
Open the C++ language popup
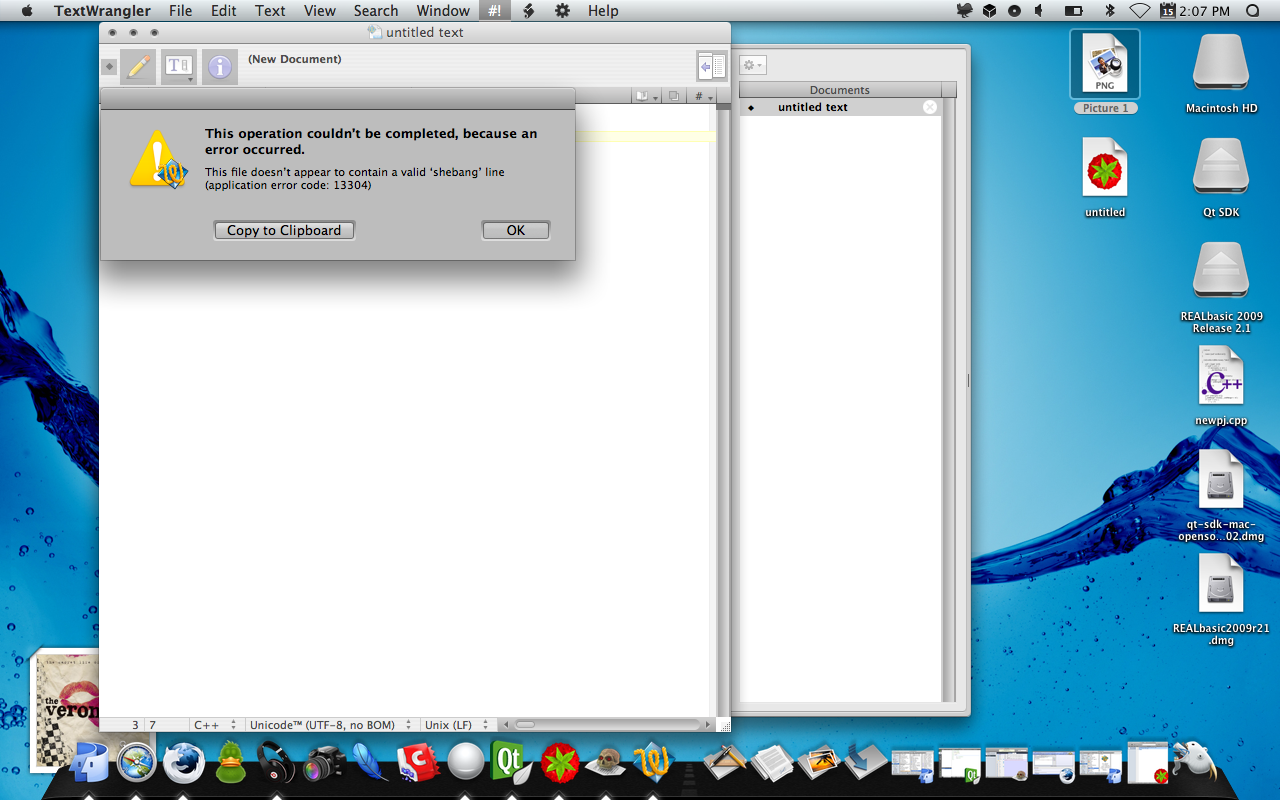point(216,724)
